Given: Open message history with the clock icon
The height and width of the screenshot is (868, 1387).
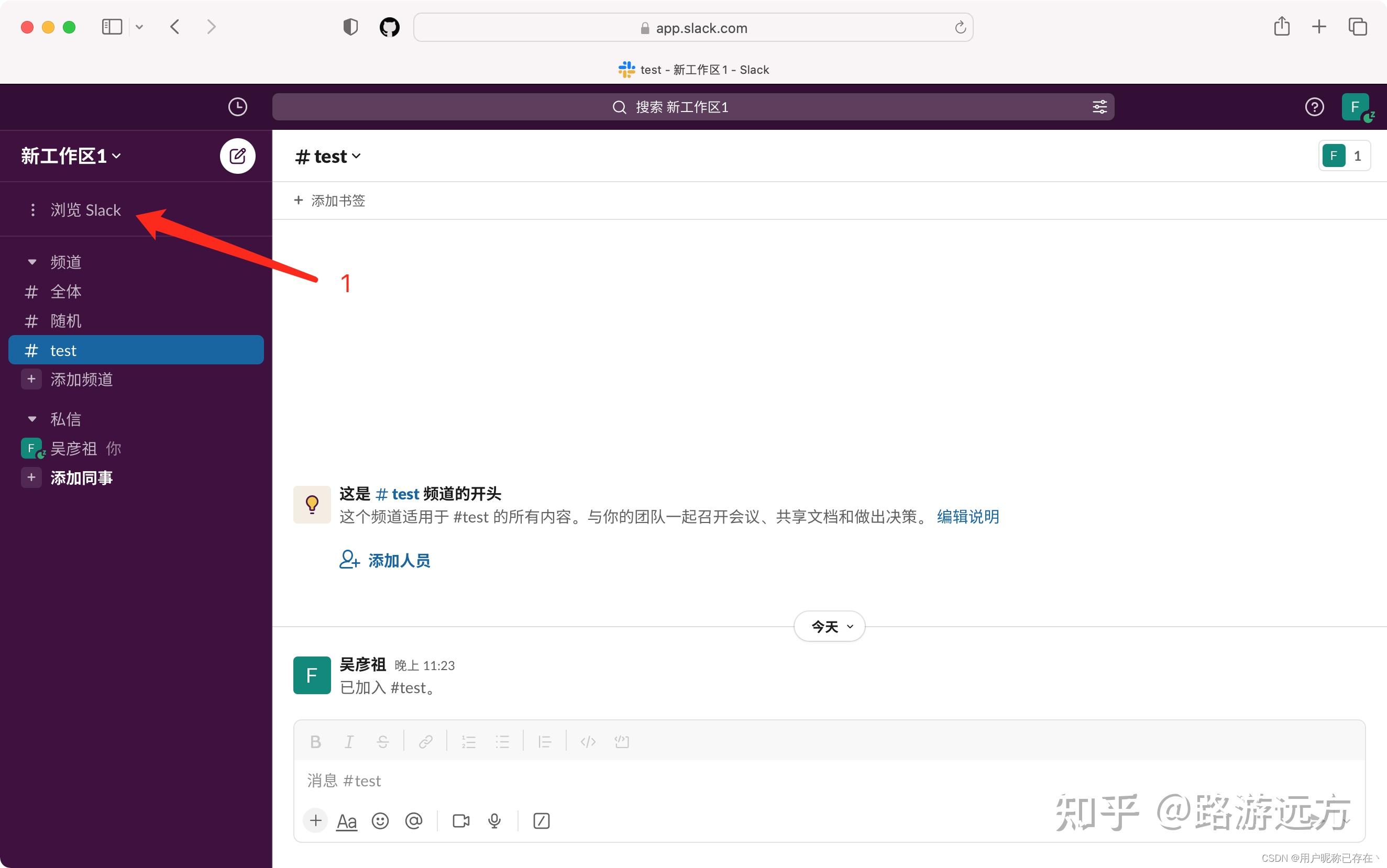Looking at the screenshot, I should (x=238, y=107).
